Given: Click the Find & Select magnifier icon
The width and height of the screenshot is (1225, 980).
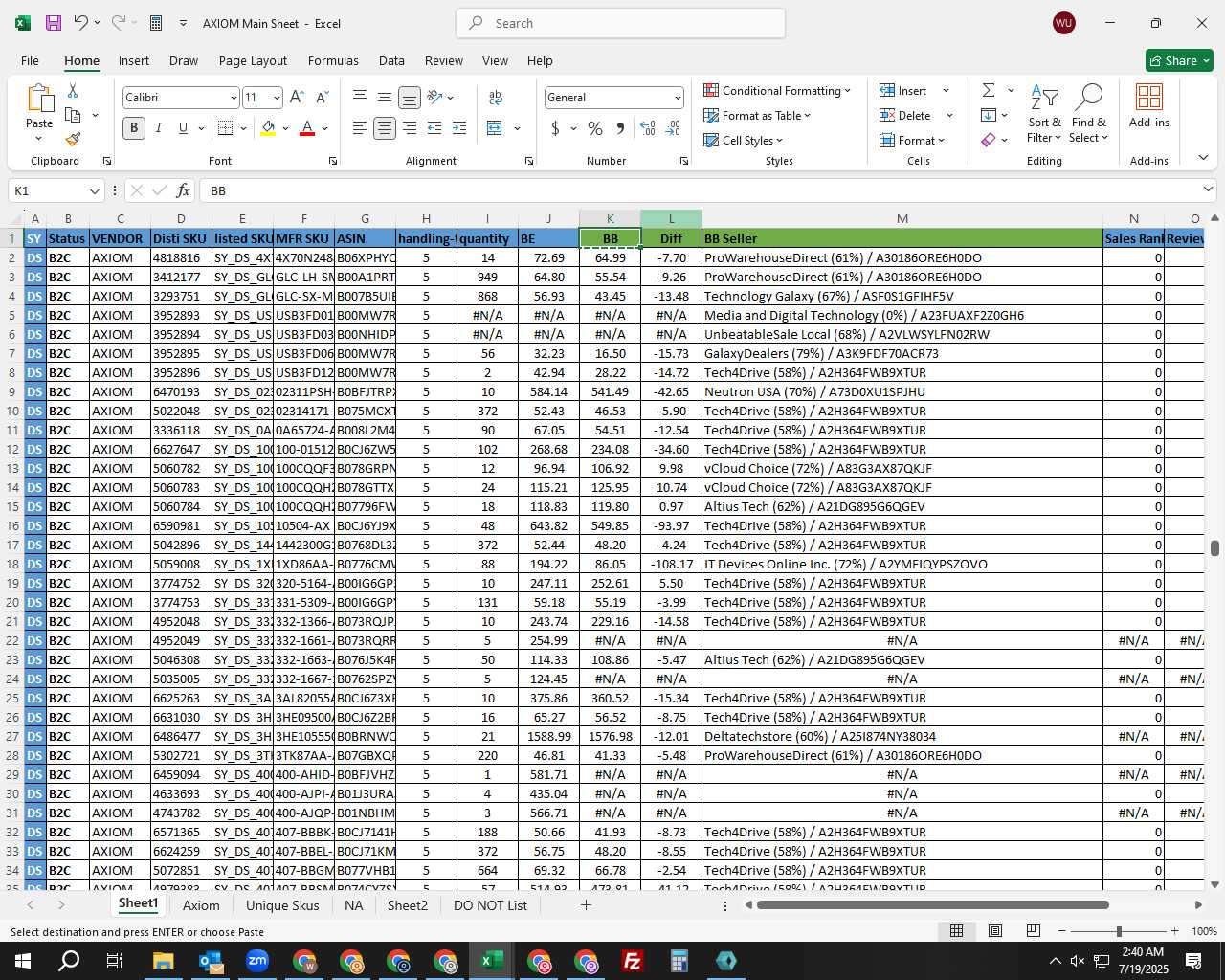Looking at the screenshot, I should pos(1089,114).
